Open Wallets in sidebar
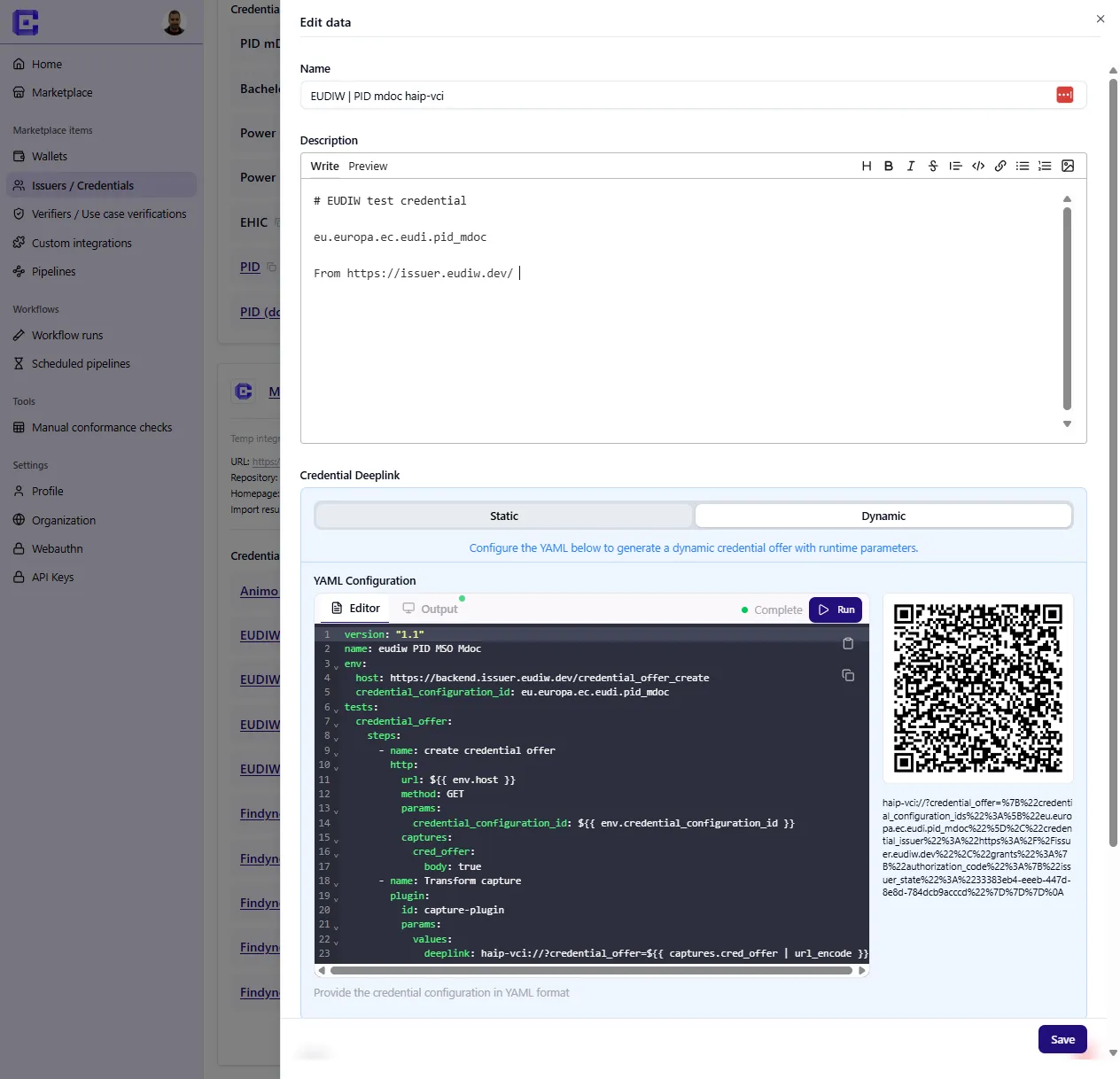 tap(50, 156)
